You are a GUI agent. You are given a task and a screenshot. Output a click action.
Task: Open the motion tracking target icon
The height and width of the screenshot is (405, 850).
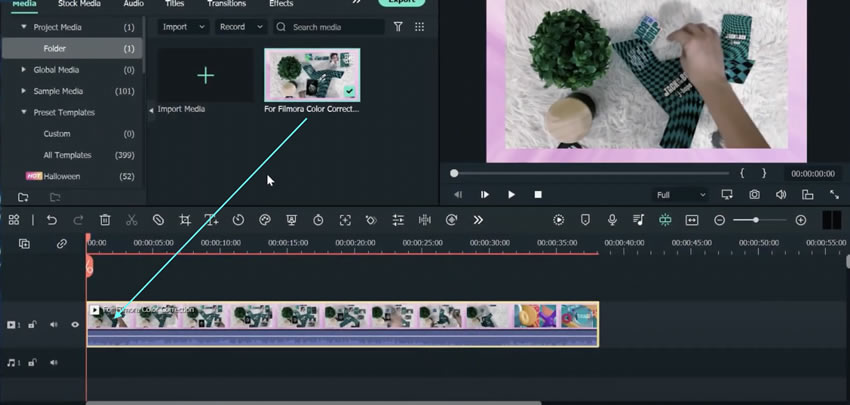point(345,220)
